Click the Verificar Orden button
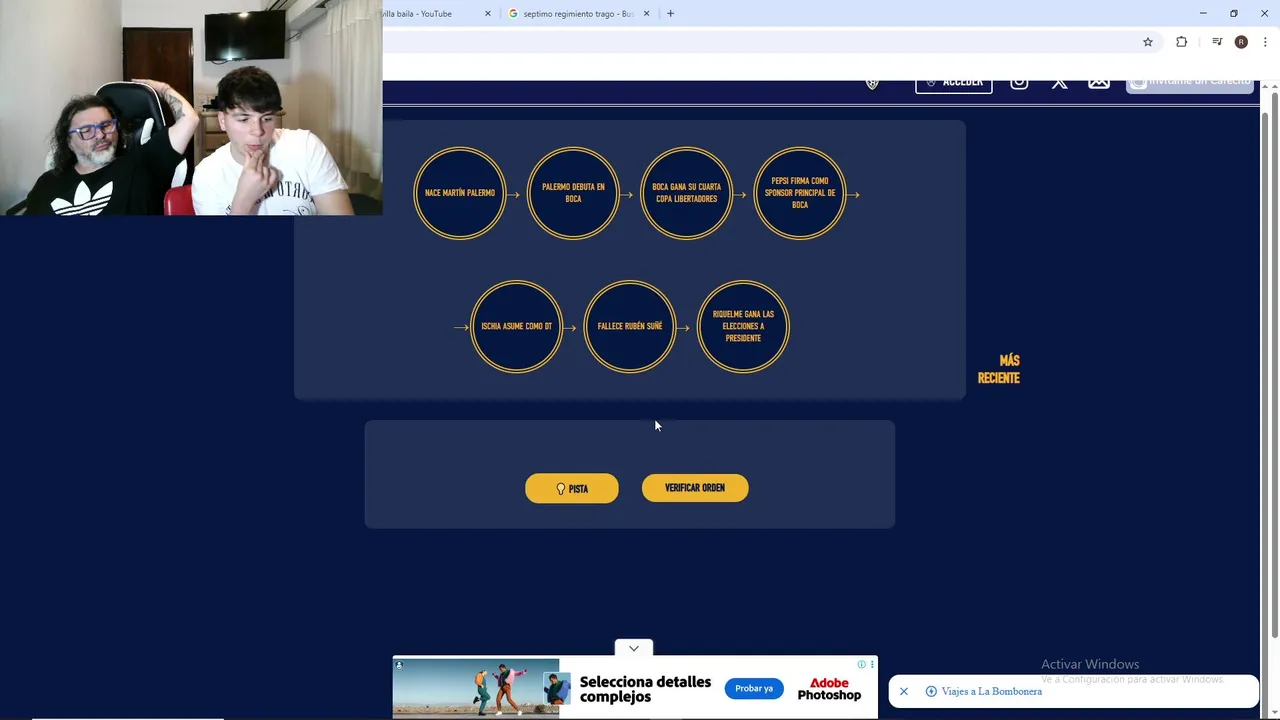 tap(695, 488)
